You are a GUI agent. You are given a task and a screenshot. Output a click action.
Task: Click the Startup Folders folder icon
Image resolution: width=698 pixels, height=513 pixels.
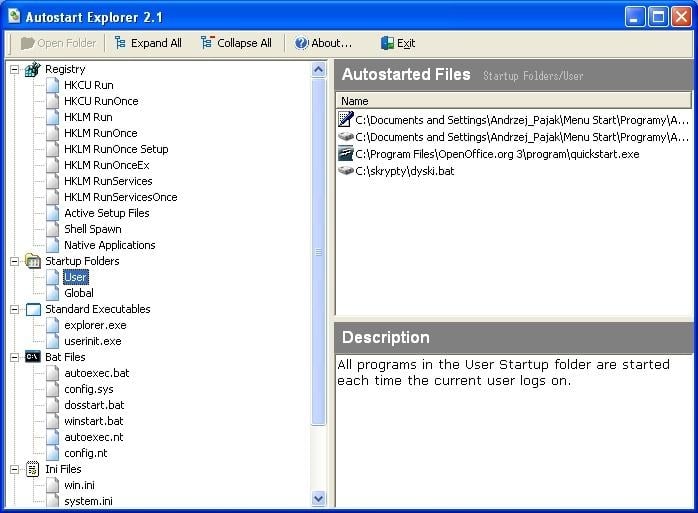coord(33,261)
